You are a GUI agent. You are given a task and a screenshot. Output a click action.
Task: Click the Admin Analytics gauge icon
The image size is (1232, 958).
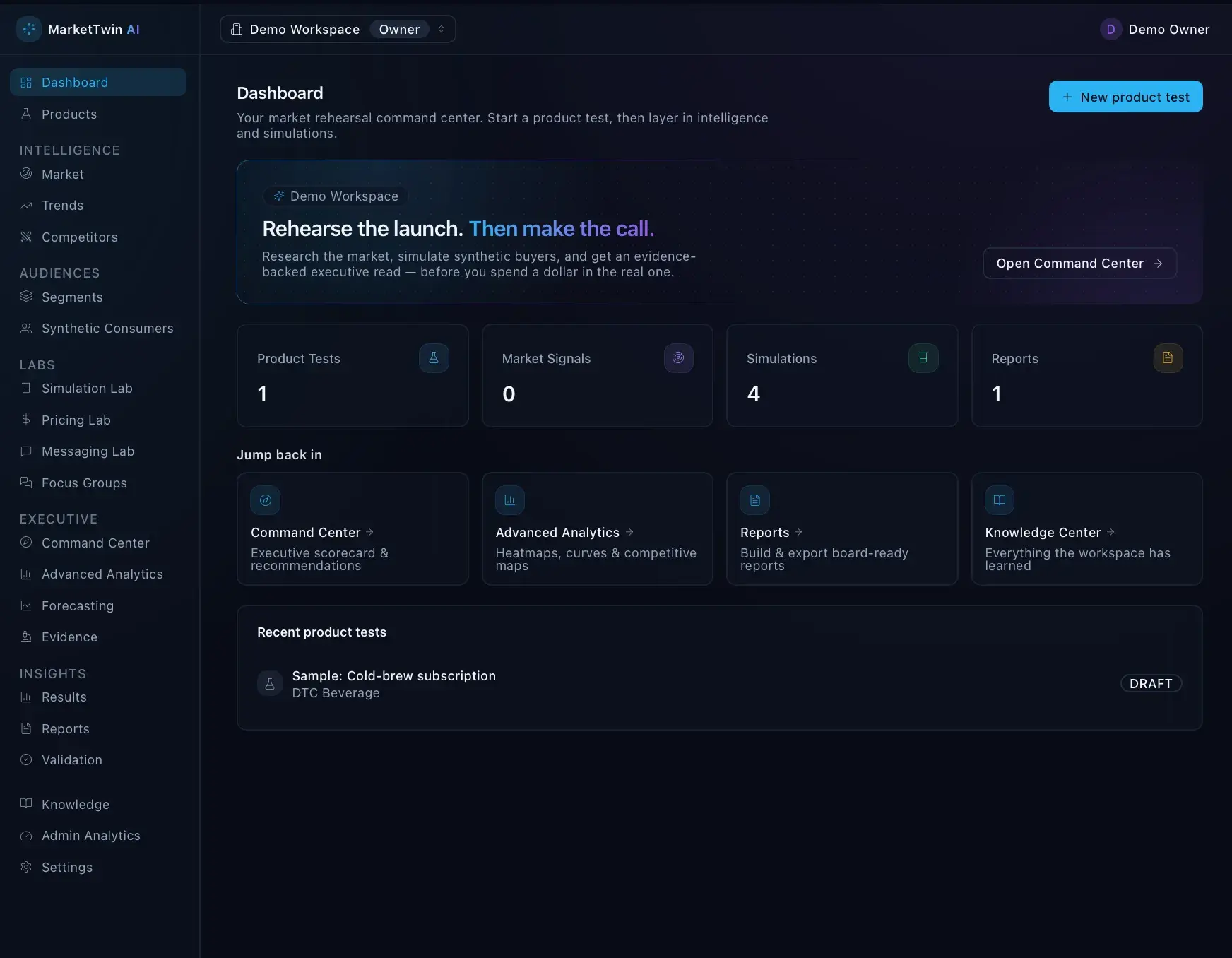(26, 836)
